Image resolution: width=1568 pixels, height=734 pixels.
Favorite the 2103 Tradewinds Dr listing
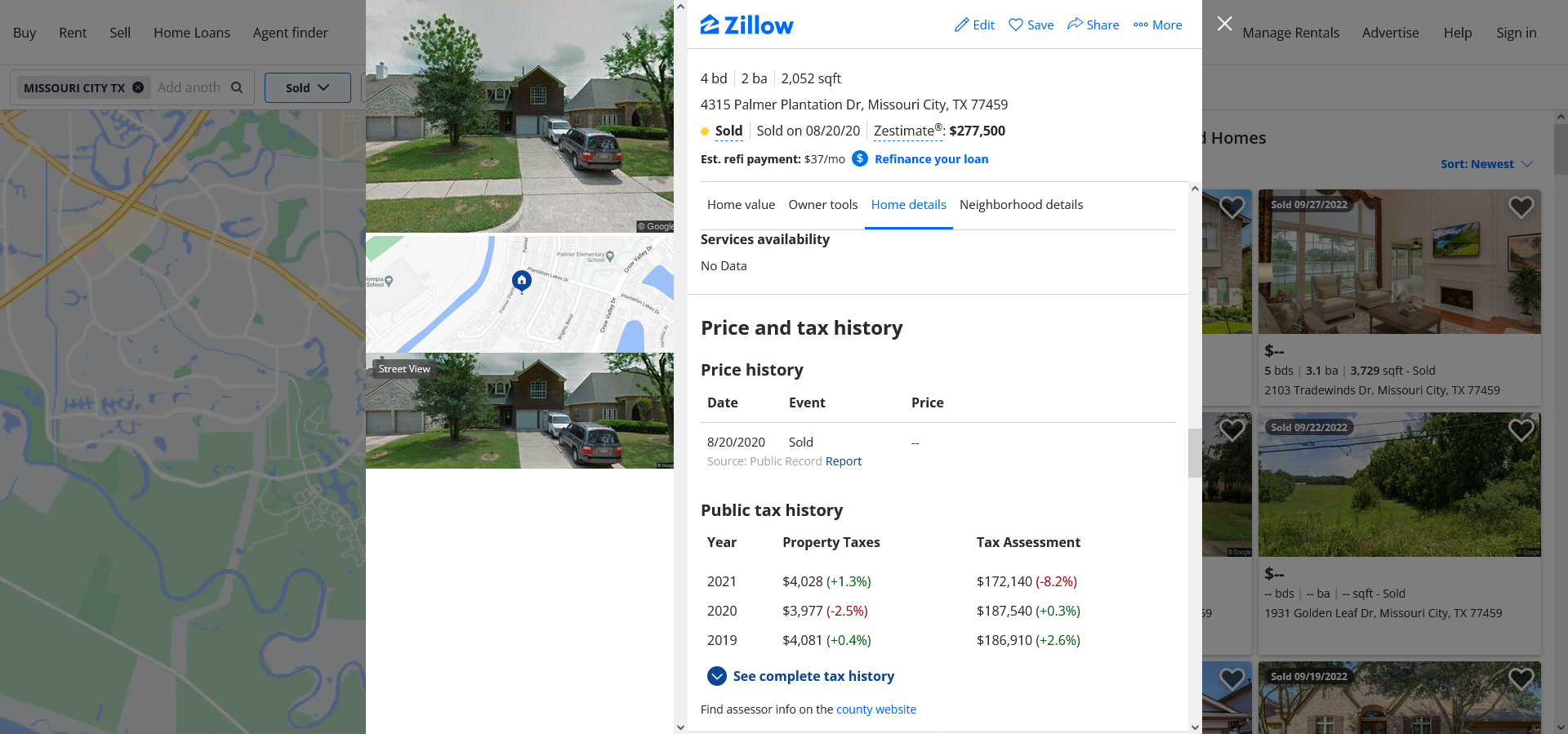pyautogui.click(x=1521, y=207)
